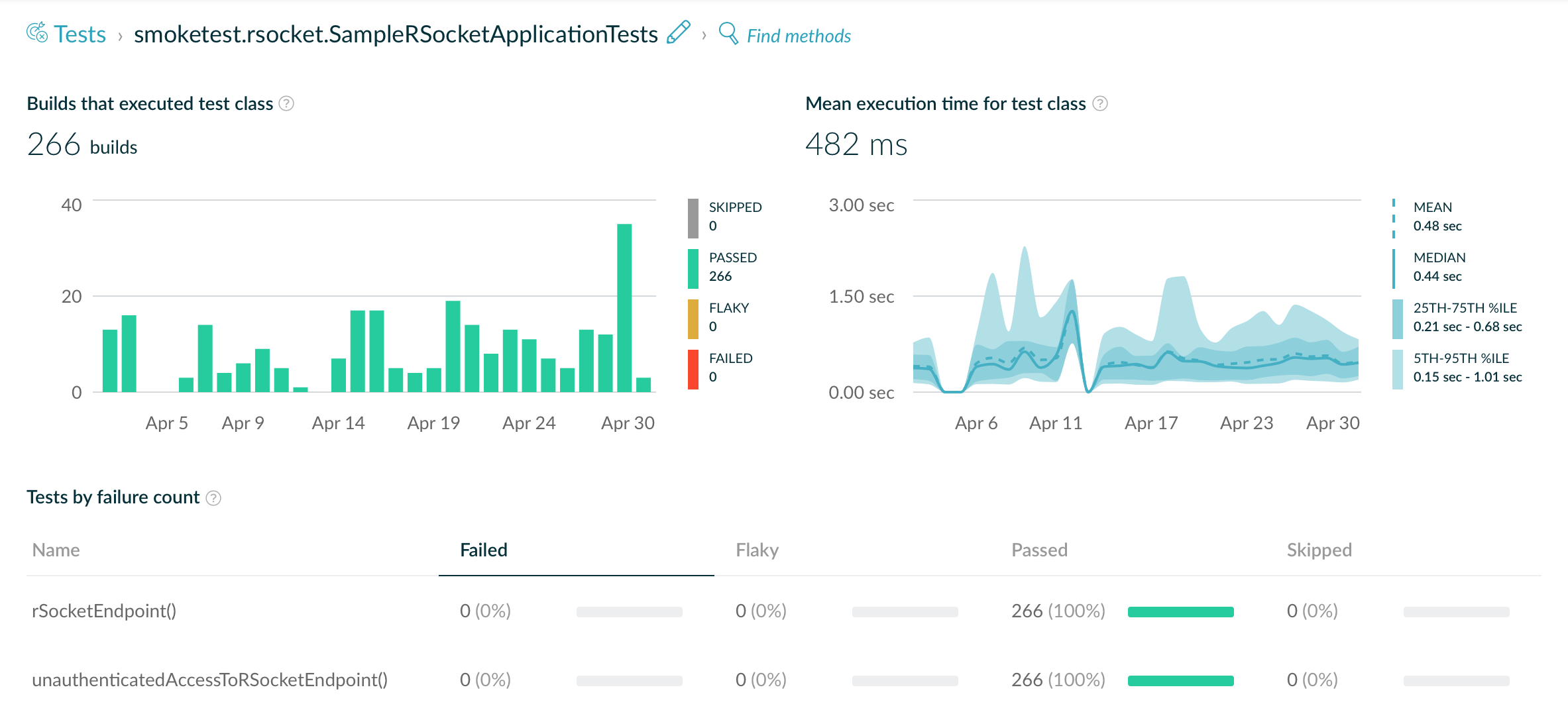Image resolution: width=1568 pixels, height=718 pixels.
Task: Show help for Builds that executed test class
Action: 286,103
